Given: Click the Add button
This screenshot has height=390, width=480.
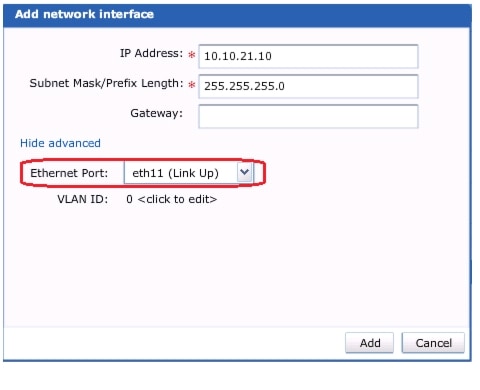Looking at the screenshot, I should [369, 343].
